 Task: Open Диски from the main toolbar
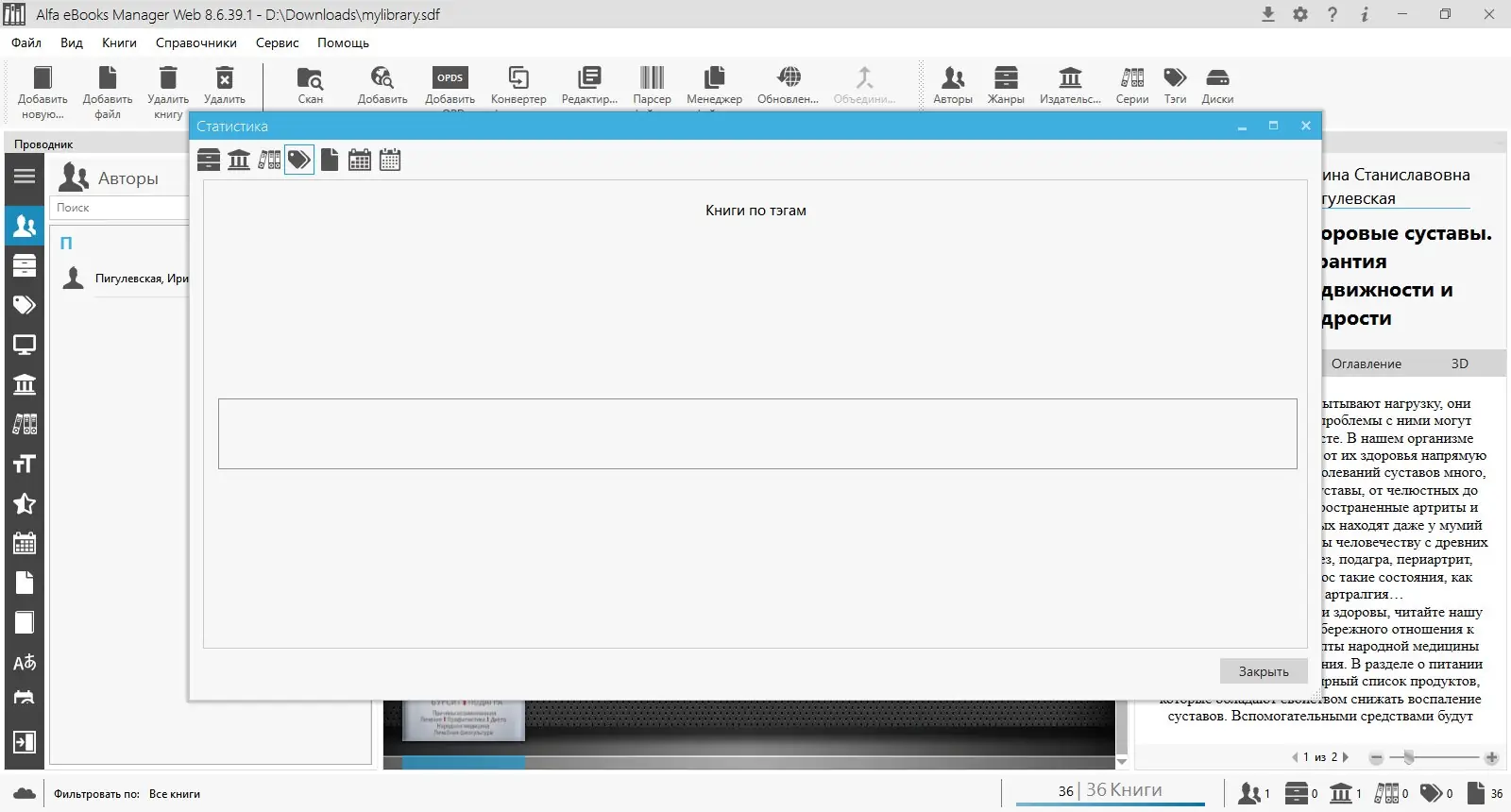click(1217, 85)
